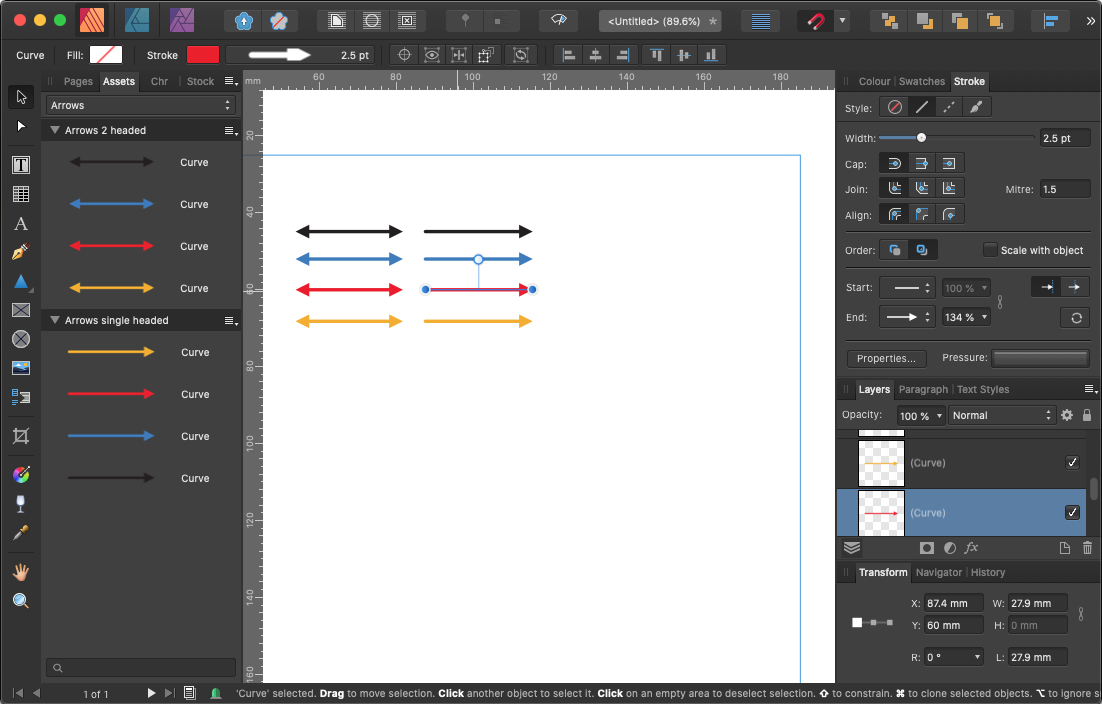Open the End arrowhead dropdown
Viewport: 1102px width, 704px height.
point(906,317)
